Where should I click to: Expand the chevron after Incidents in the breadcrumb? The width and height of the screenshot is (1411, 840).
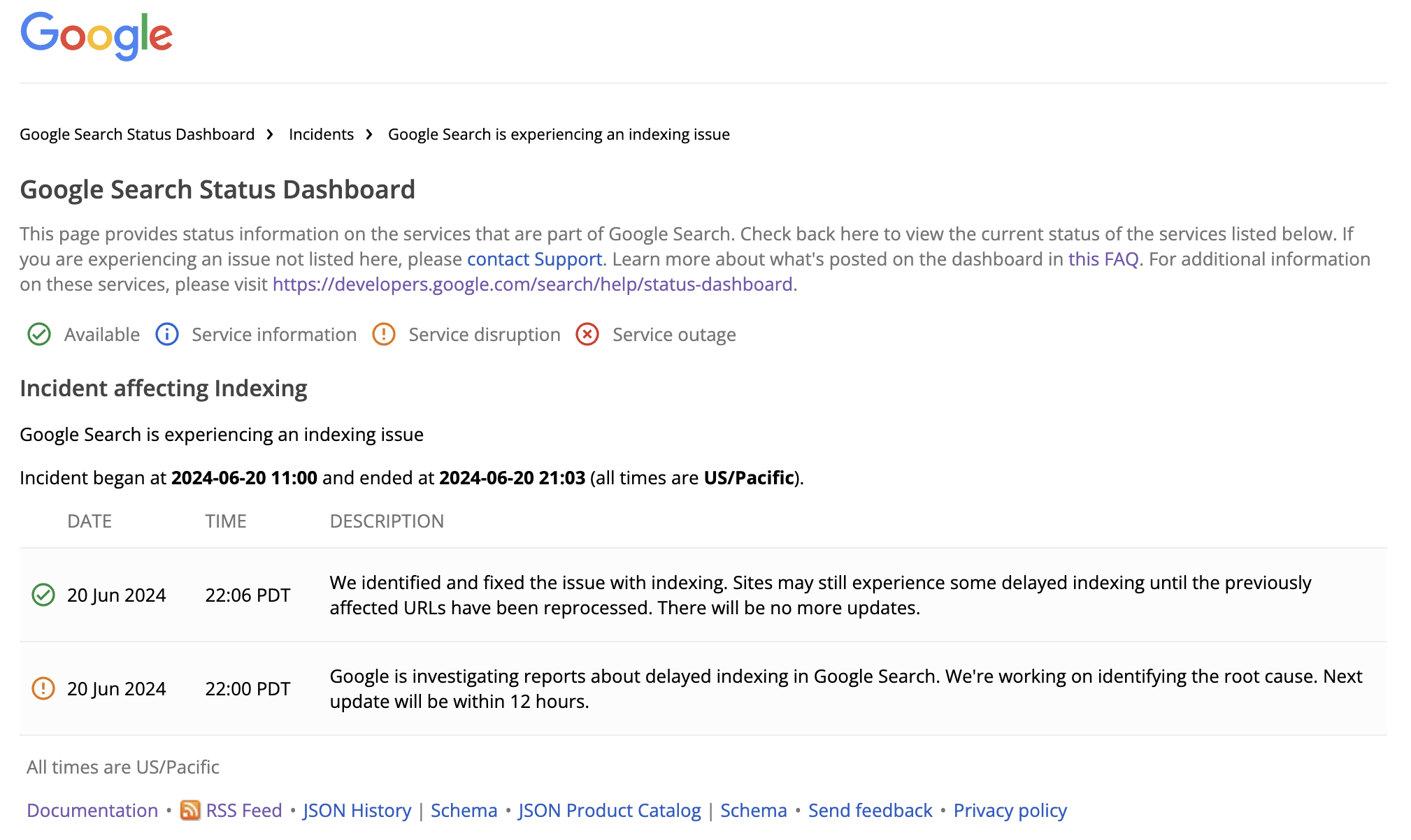click(x=368, y=134)
